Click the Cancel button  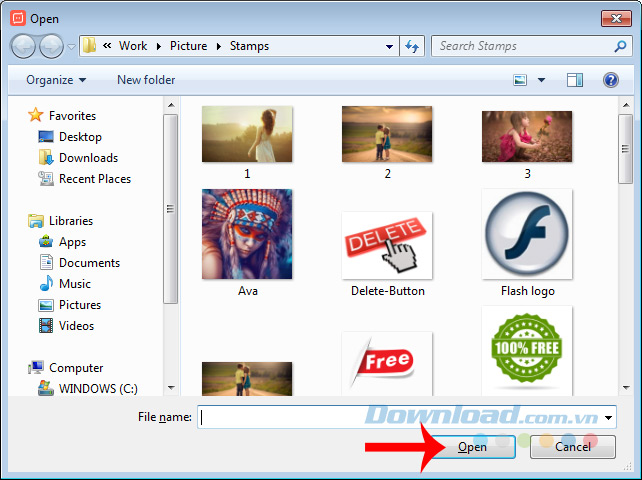tap(573, 447)
